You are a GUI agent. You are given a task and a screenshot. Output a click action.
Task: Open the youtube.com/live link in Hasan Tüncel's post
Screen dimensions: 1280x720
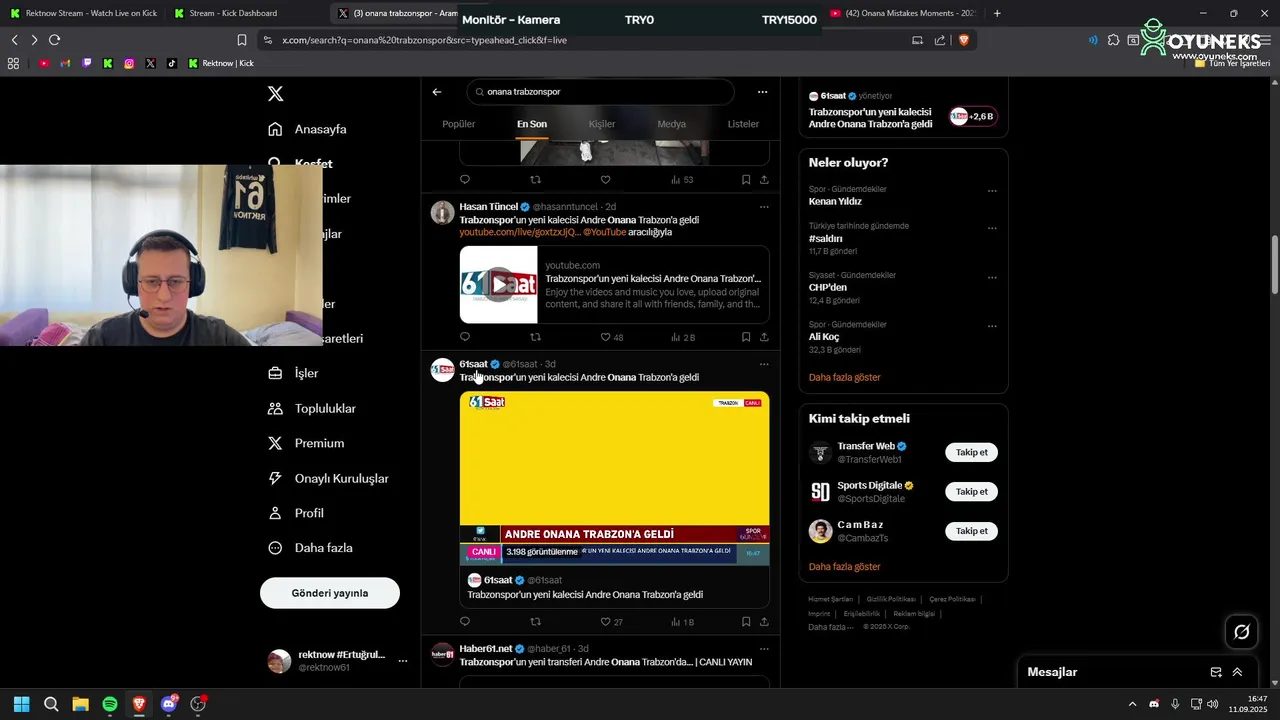pyautogui.click(x=520, y=232)
